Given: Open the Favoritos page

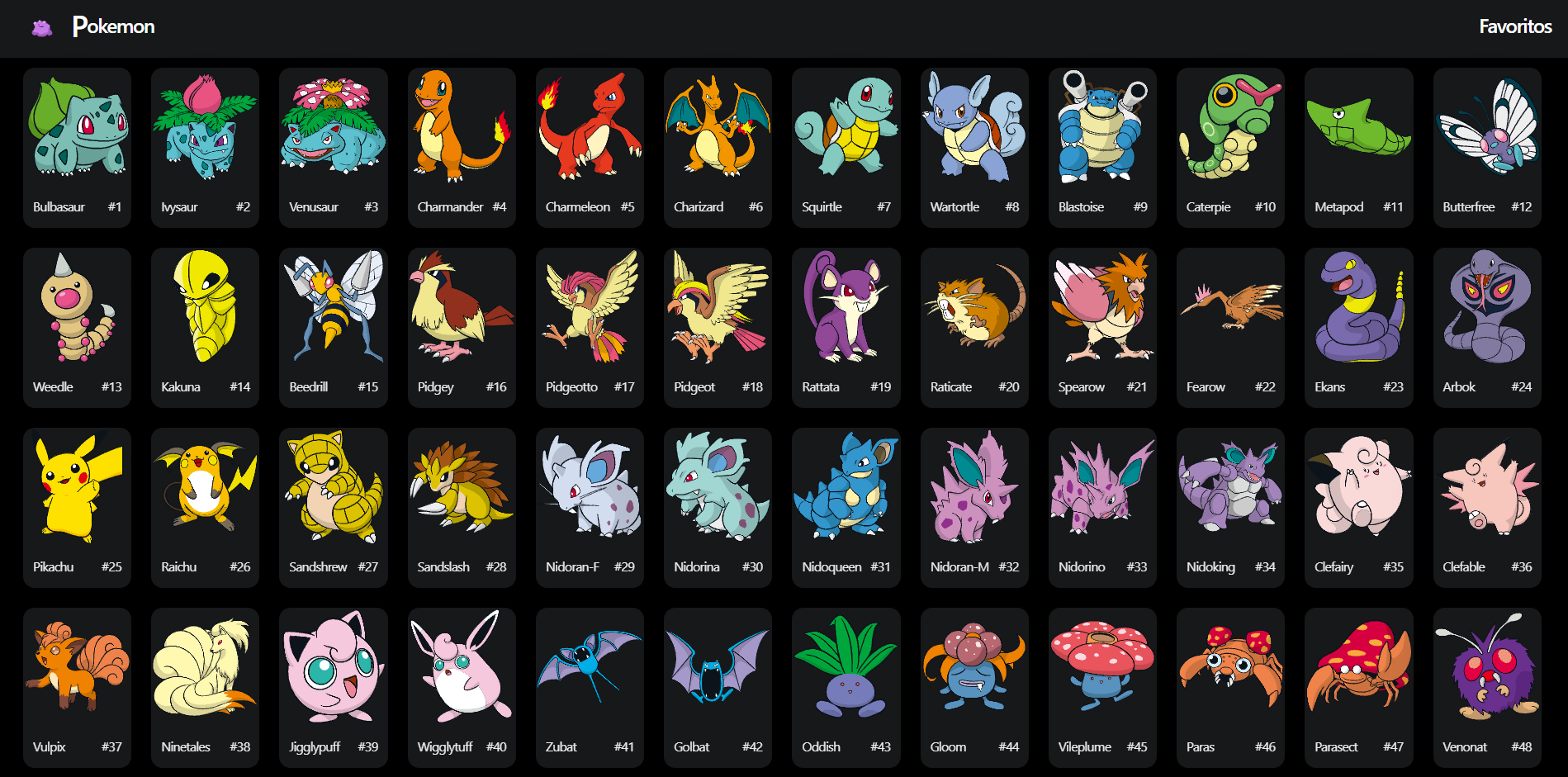Looking at the screenshot, I should tap(1515, 26).
